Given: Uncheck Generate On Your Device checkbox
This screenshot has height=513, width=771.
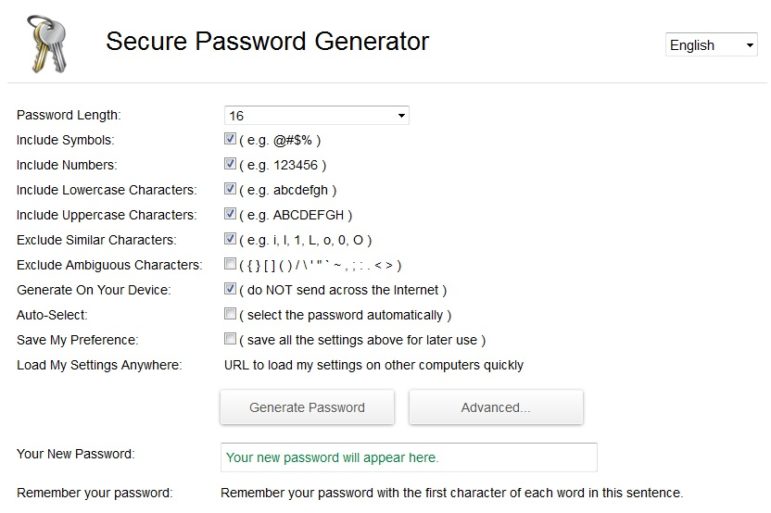Looking at the screenshot, I should click(x=230, y=289).
